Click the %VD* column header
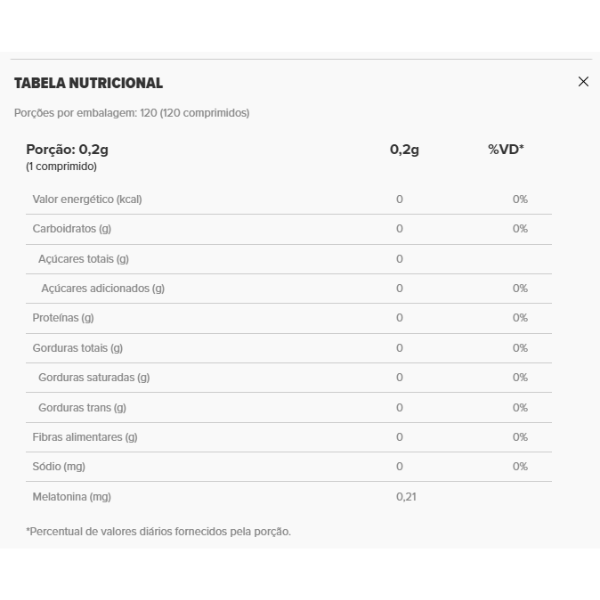The height and width of the screenshot is (600, 600). pos(506,149)
